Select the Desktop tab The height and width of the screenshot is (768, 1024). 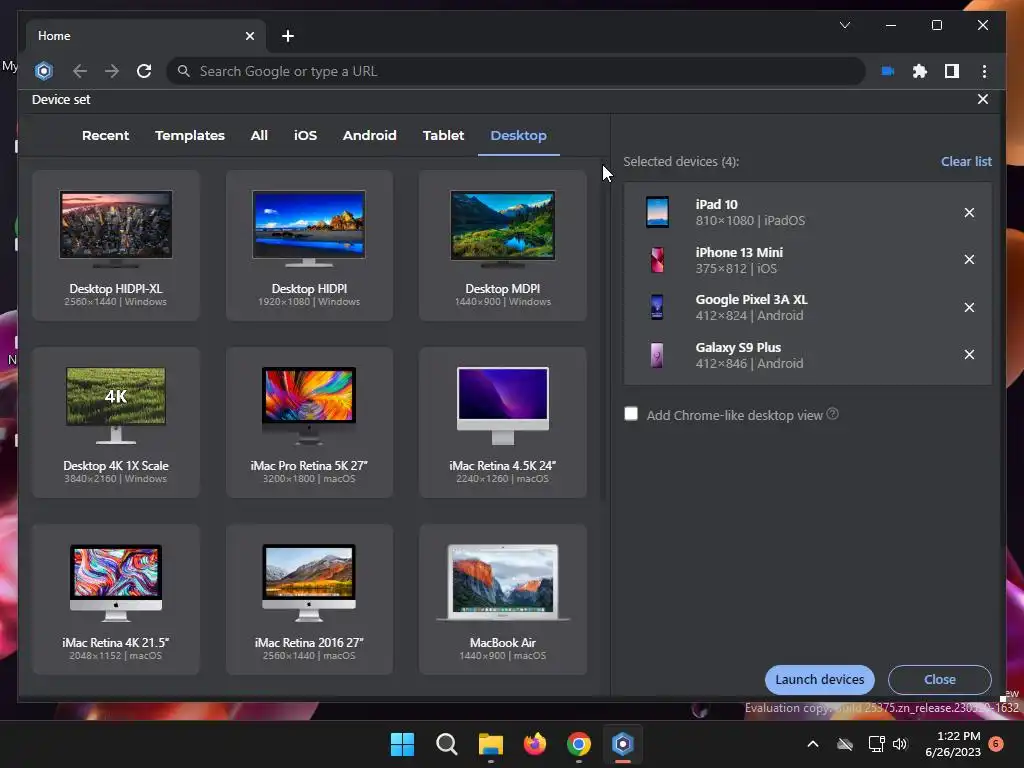519,135
